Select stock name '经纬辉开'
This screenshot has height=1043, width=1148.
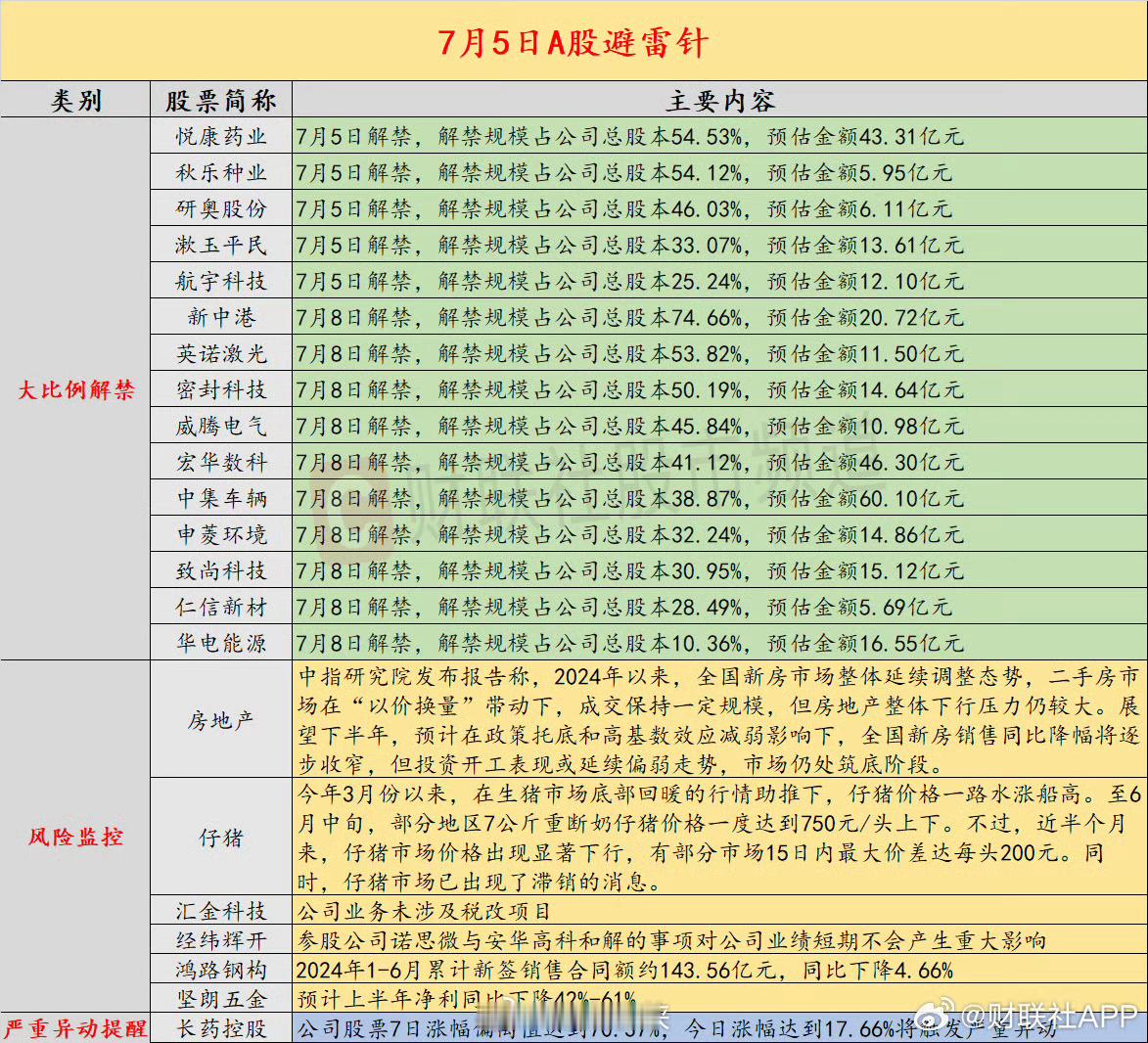221,940
